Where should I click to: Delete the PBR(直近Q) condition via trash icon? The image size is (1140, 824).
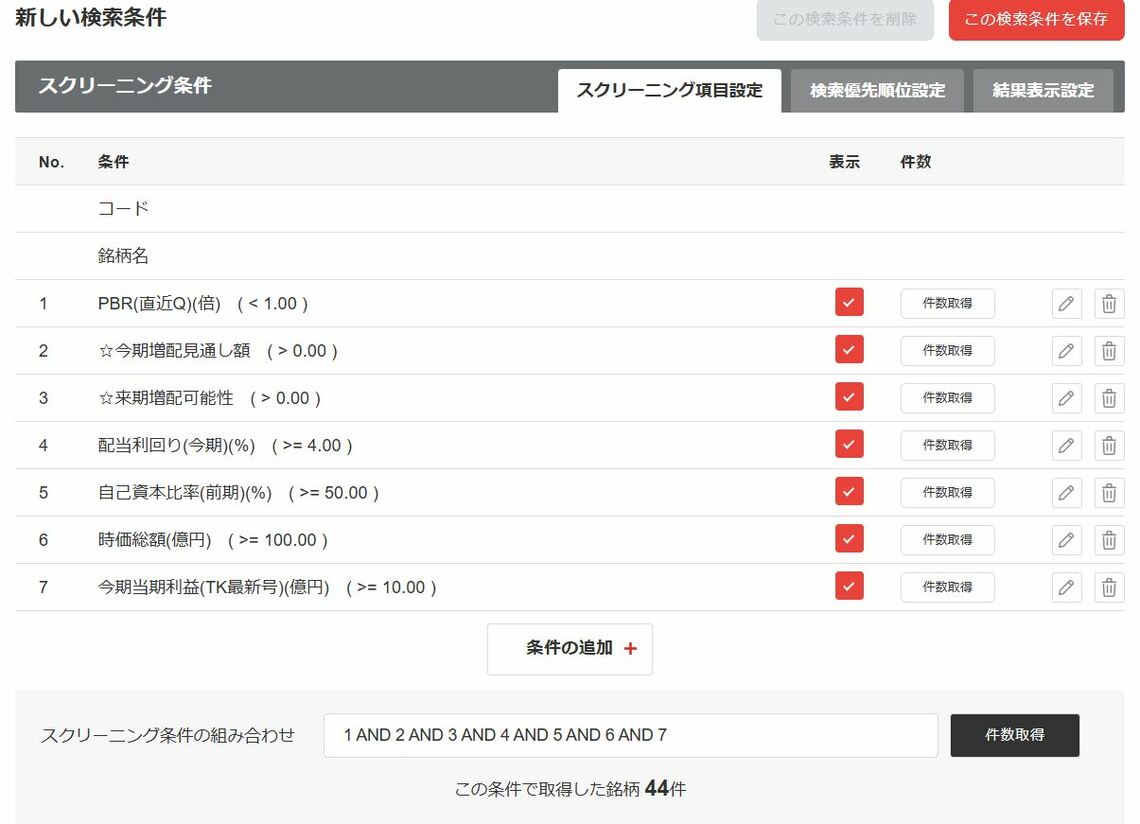pos(1109,303)
